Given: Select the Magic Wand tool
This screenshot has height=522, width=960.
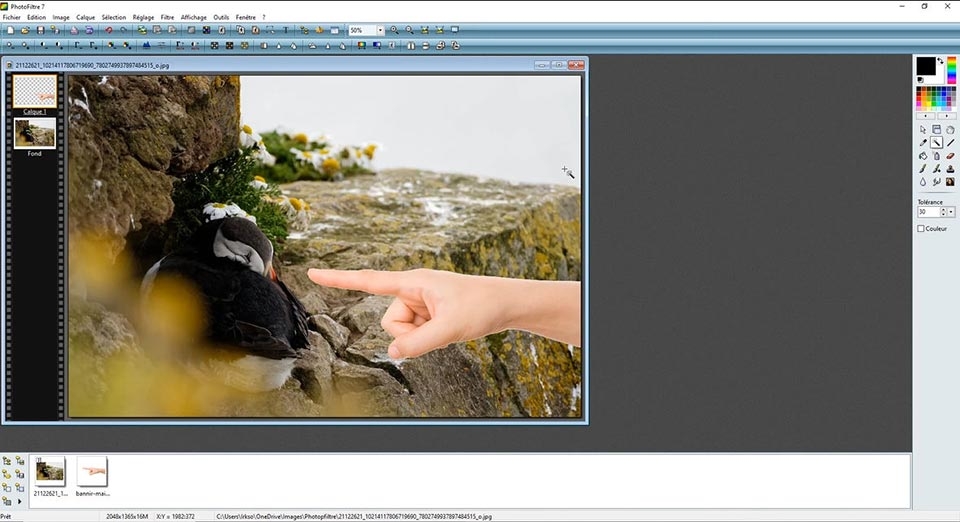Looking at the screenshot, I should 936,143.
